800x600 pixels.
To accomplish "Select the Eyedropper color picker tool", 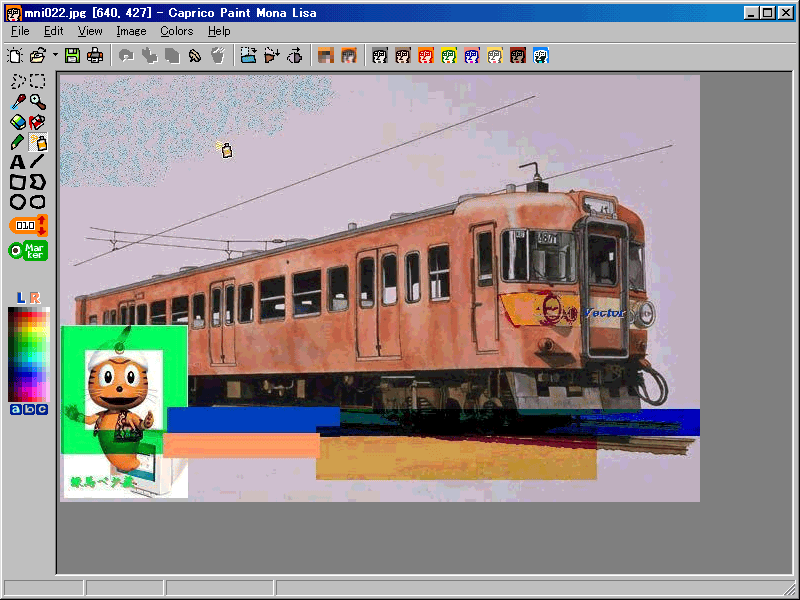I will pos(18,102).
